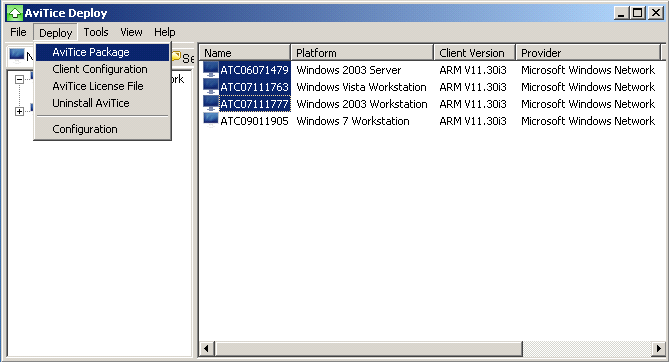Click the AviTice Deploy title bar icon
Viewport: 669px width, 362px height.
(15, 13)
